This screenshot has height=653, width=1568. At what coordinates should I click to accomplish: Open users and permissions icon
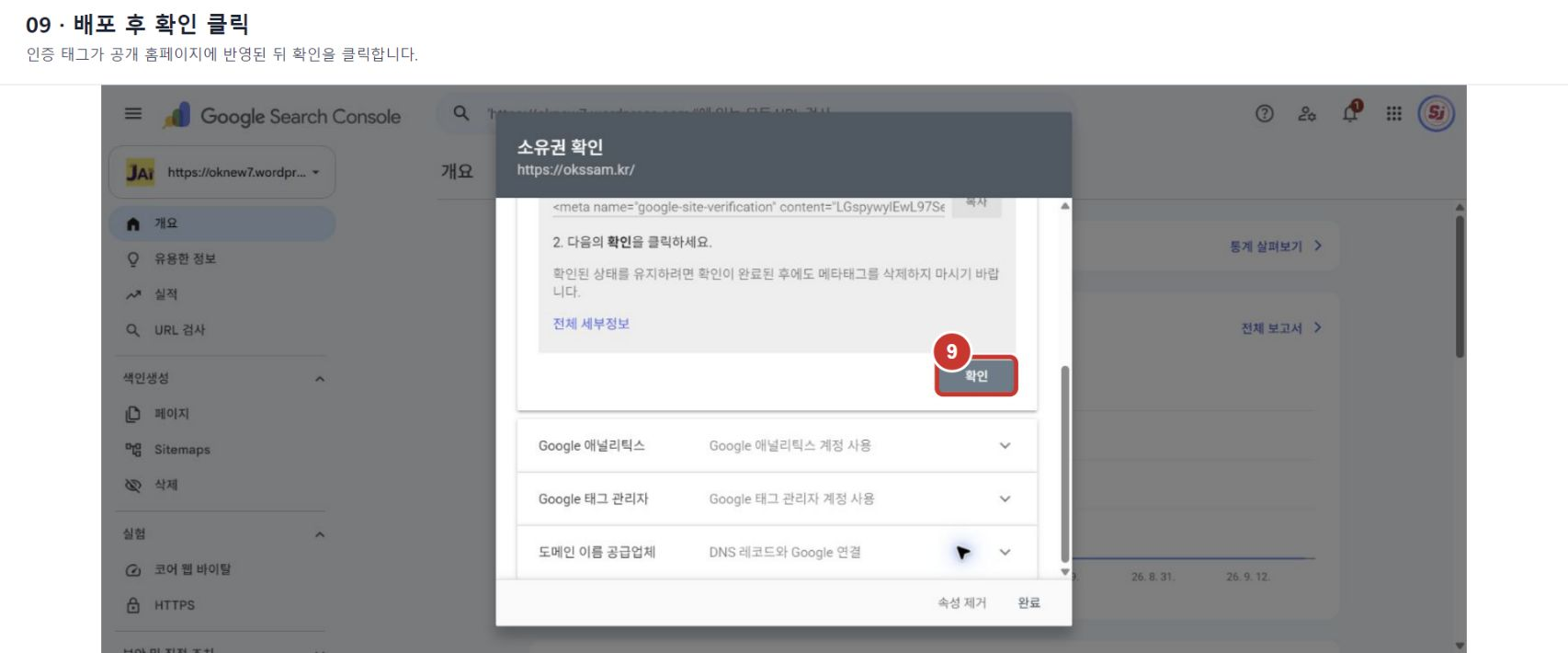point(1307,113)
